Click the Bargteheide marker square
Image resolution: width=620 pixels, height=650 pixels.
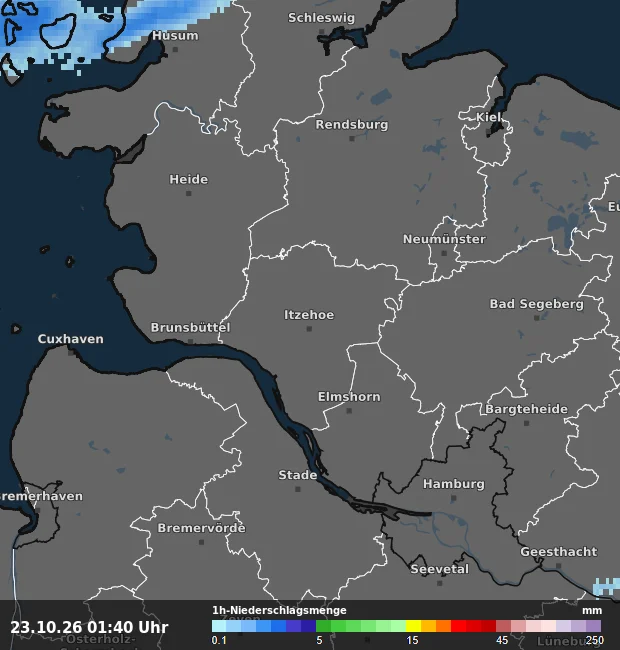(526, 423)
